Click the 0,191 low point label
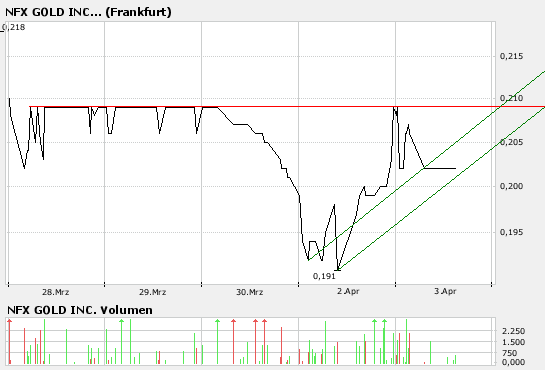 tap(324, 276)
